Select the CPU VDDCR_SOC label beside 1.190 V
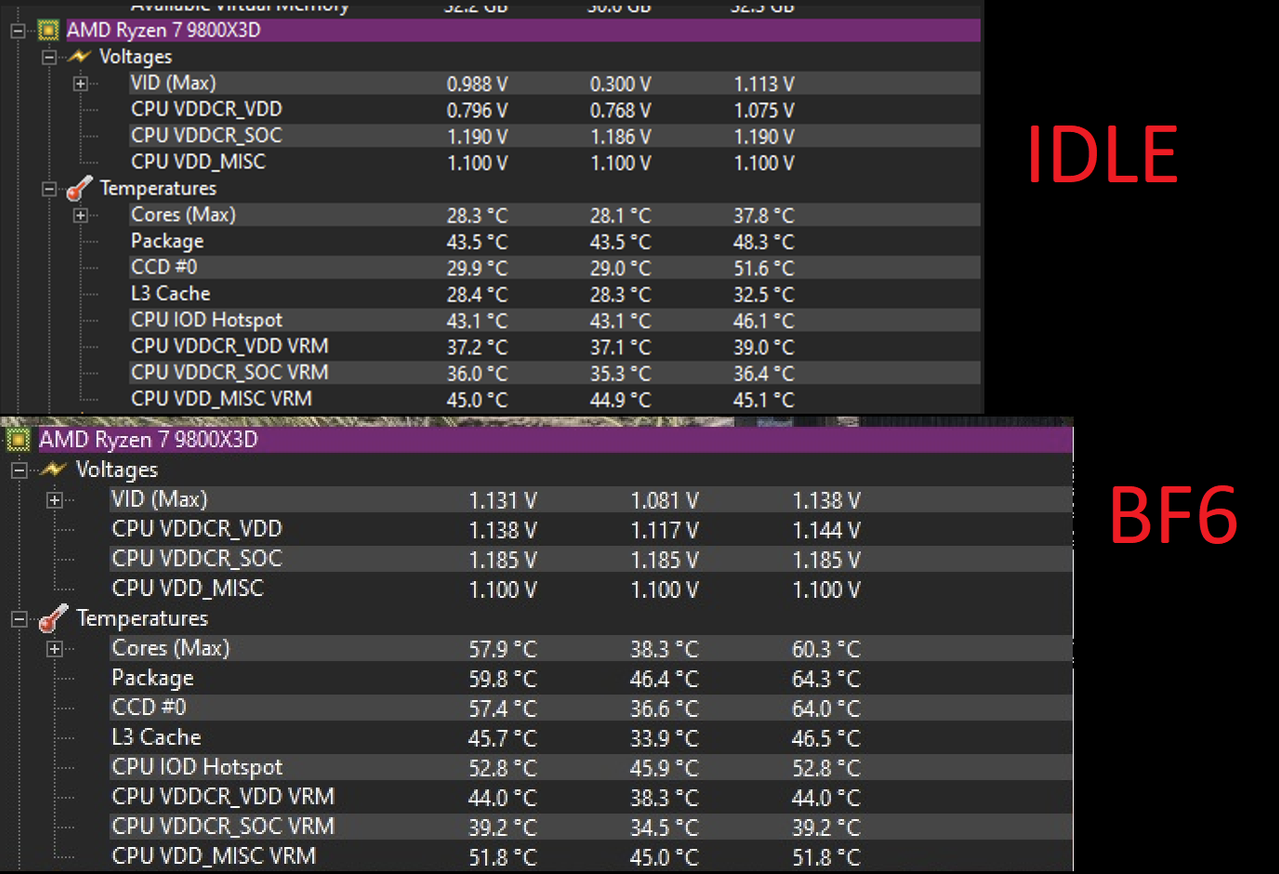1279x874 pixels. point(206,135)
